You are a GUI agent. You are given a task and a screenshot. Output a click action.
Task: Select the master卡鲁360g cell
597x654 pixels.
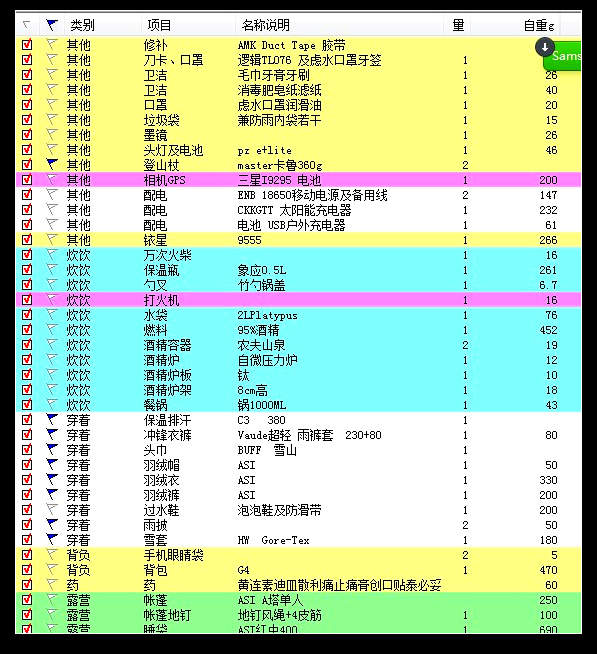pyautogui.click(x=280, y=165)
